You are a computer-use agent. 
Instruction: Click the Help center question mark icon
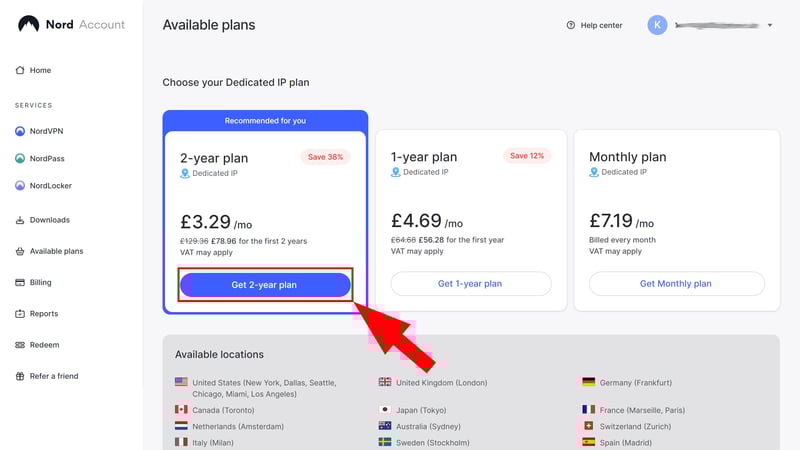tap(570, 25)
